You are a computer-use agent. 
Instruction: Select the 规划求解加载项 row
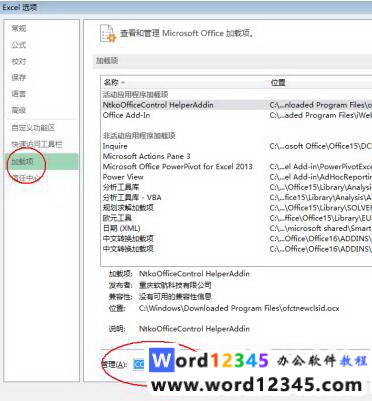pos(236,208)
